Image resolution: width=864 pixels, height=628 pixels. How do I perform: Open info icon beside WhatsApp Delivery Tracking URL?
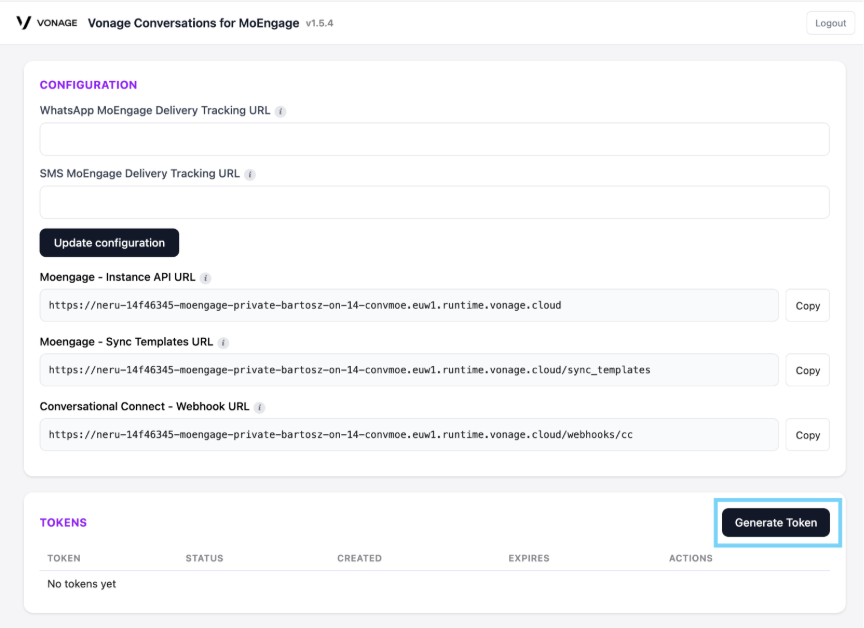click(x=280, y=111)
